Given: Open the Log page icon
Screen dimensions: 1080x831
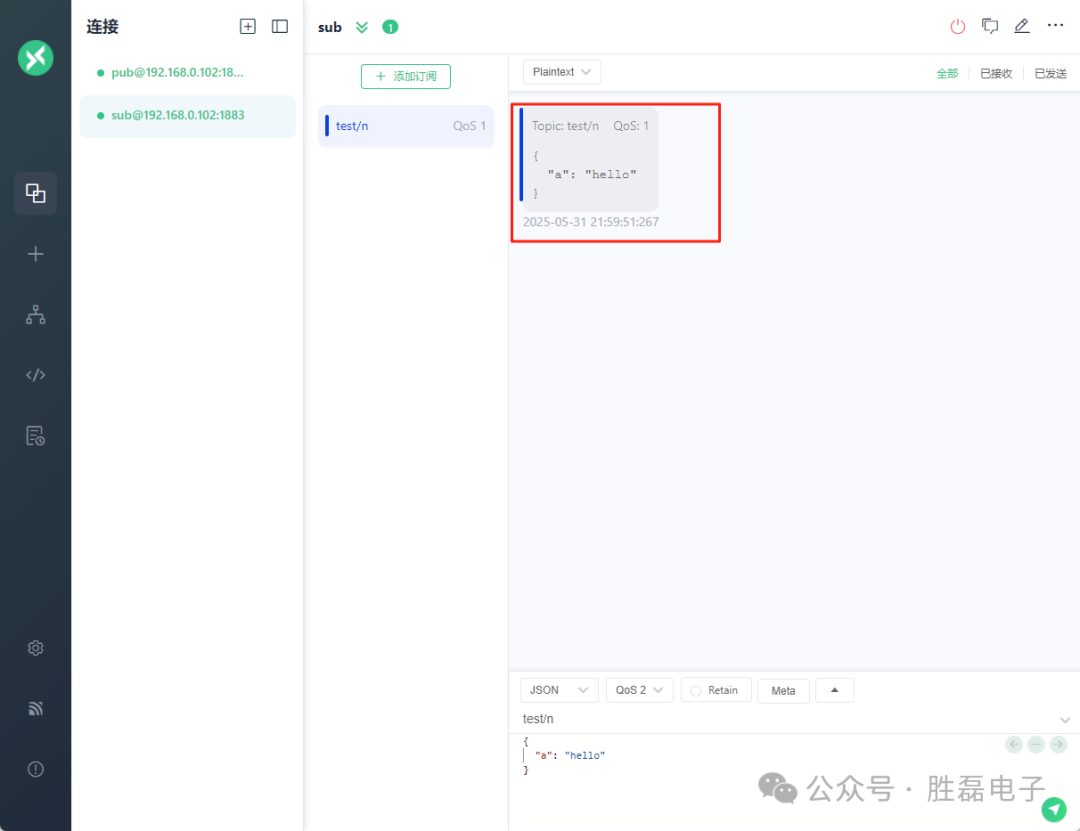Looking at the screenshot, I should pyautogui.click(x=35, y=435).
